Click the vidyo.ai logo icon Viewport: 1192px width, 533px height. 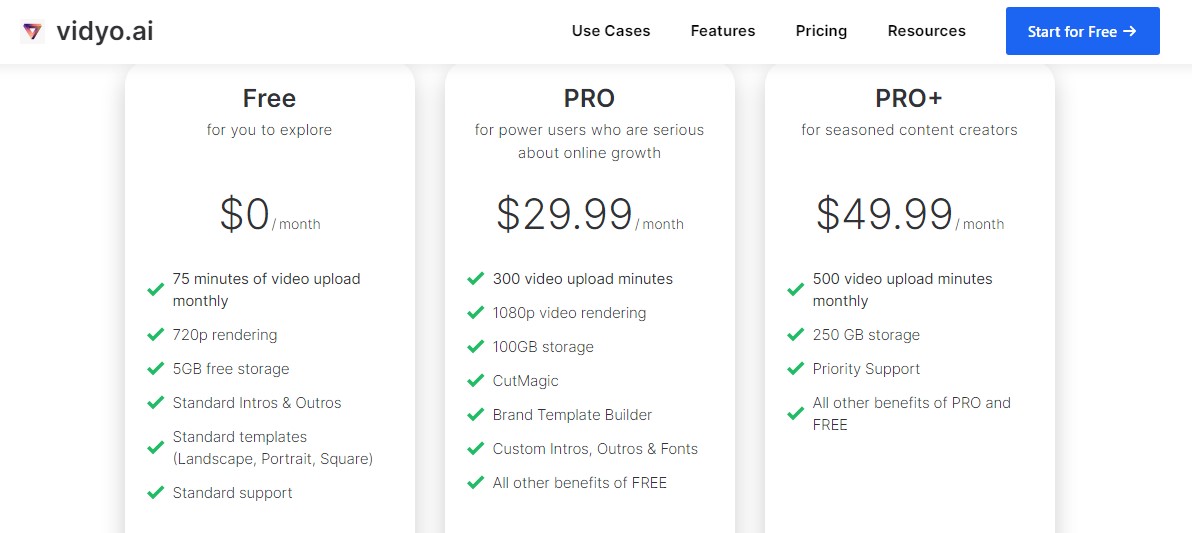[32, 31]
